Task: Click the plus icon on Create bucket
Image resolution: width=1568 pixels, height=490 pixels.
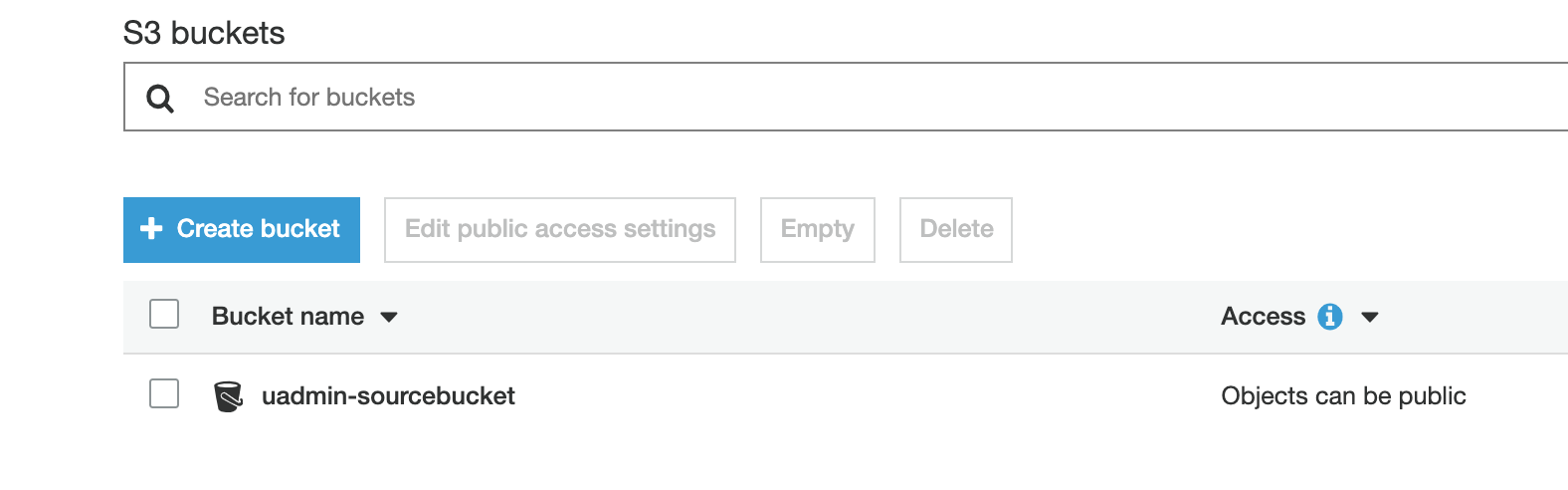Action: (x=151, y=229)
